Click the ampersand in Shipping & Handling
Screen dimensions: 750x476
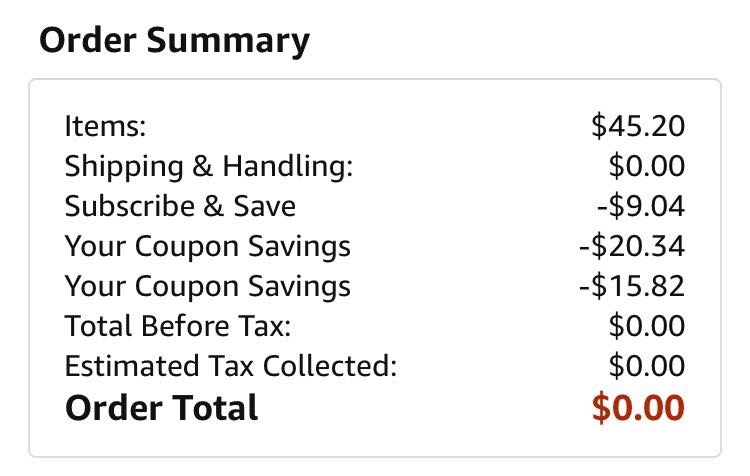203,166
